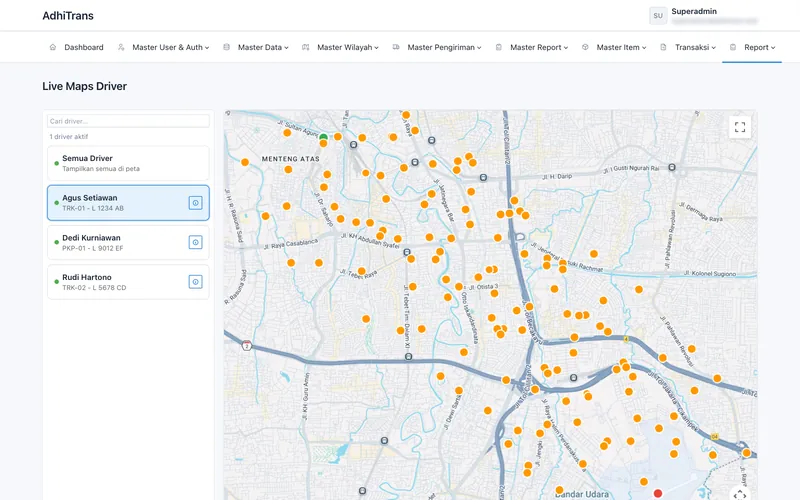Viewport: 800px width, 500px height.
Task: Click the Bandar Udara map label
Action: point(582,494)
